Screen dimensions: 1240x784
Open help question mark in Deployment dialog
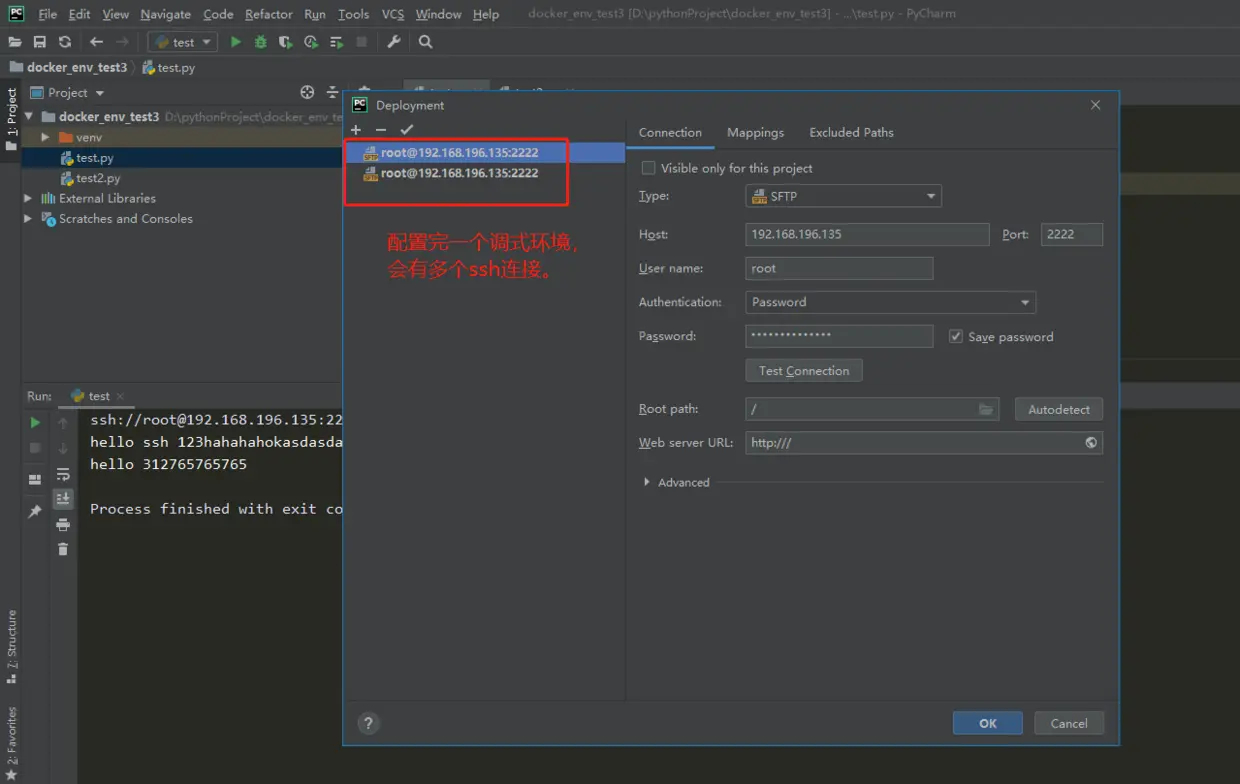(368, 723)
